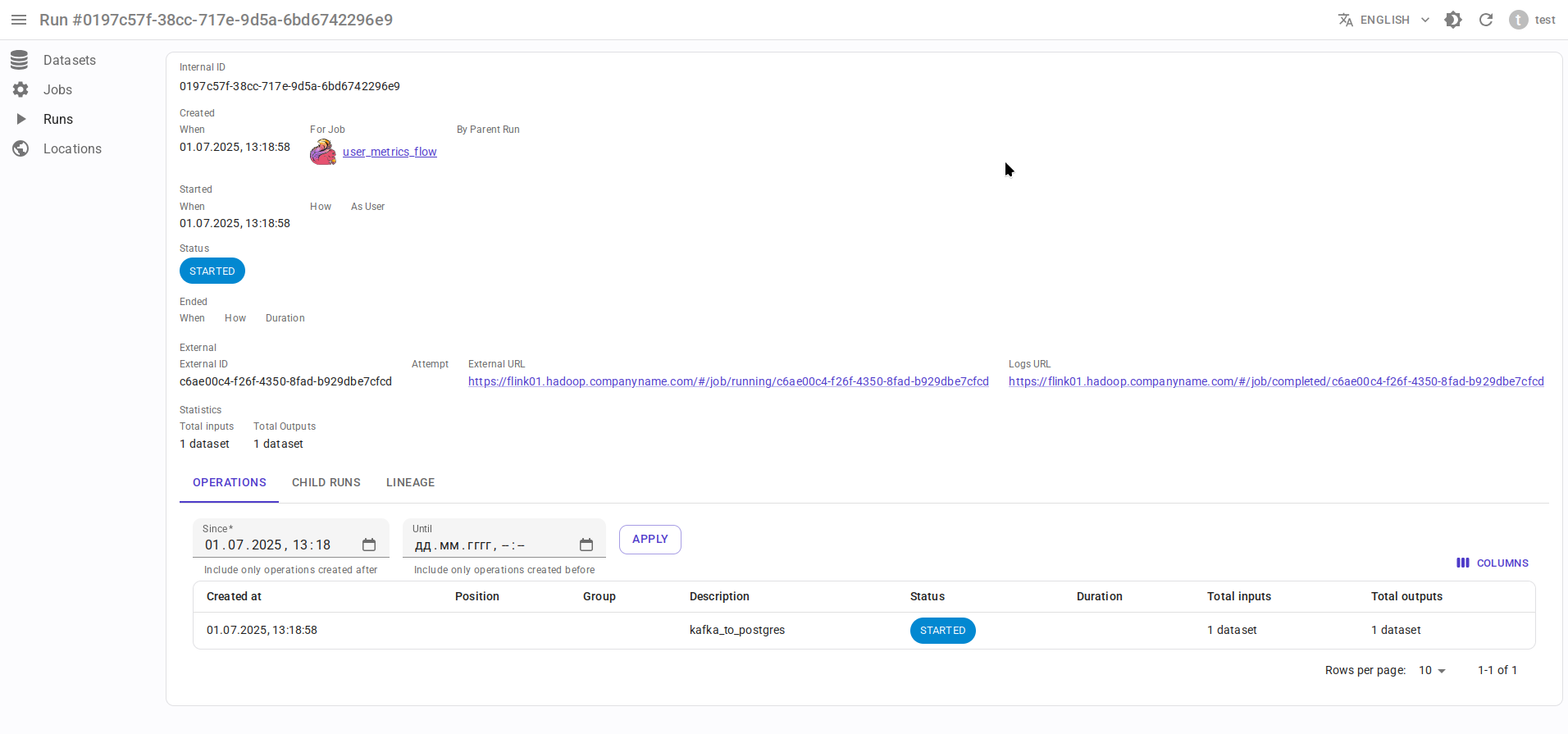Click the Flink job icon beside user_metrics_flow
The width and height of the screenshot is (1568, 734).
click(x=323, y=152)
